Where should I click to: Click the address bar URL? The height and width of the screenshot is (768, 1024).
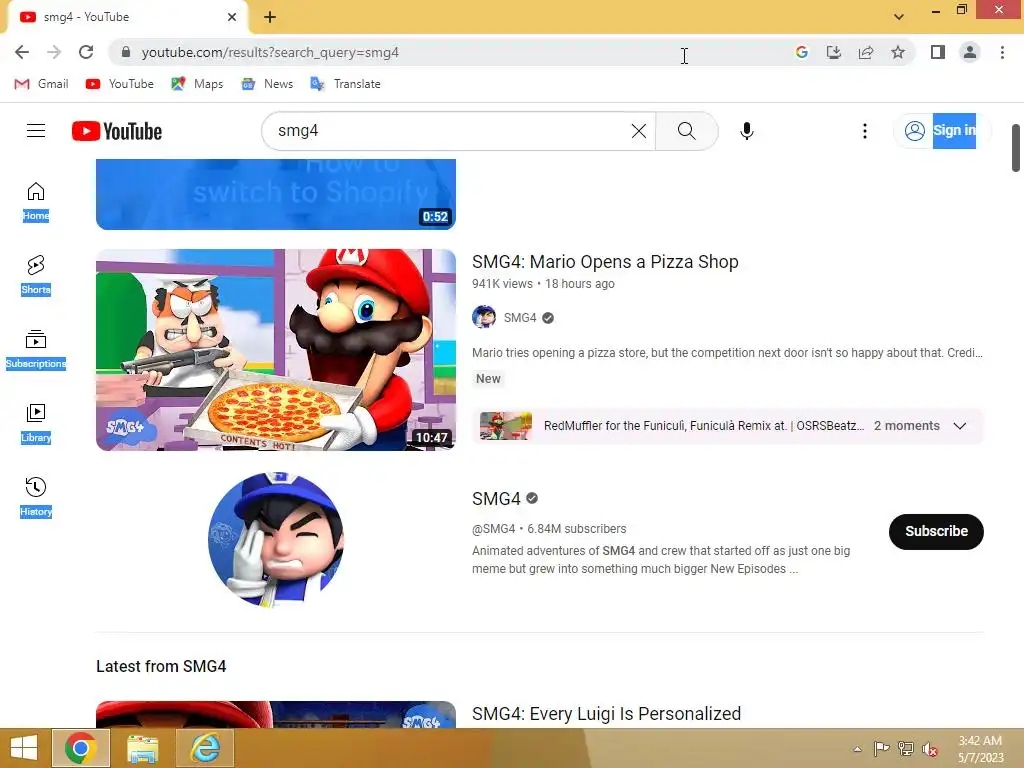[x=270, y=52]
